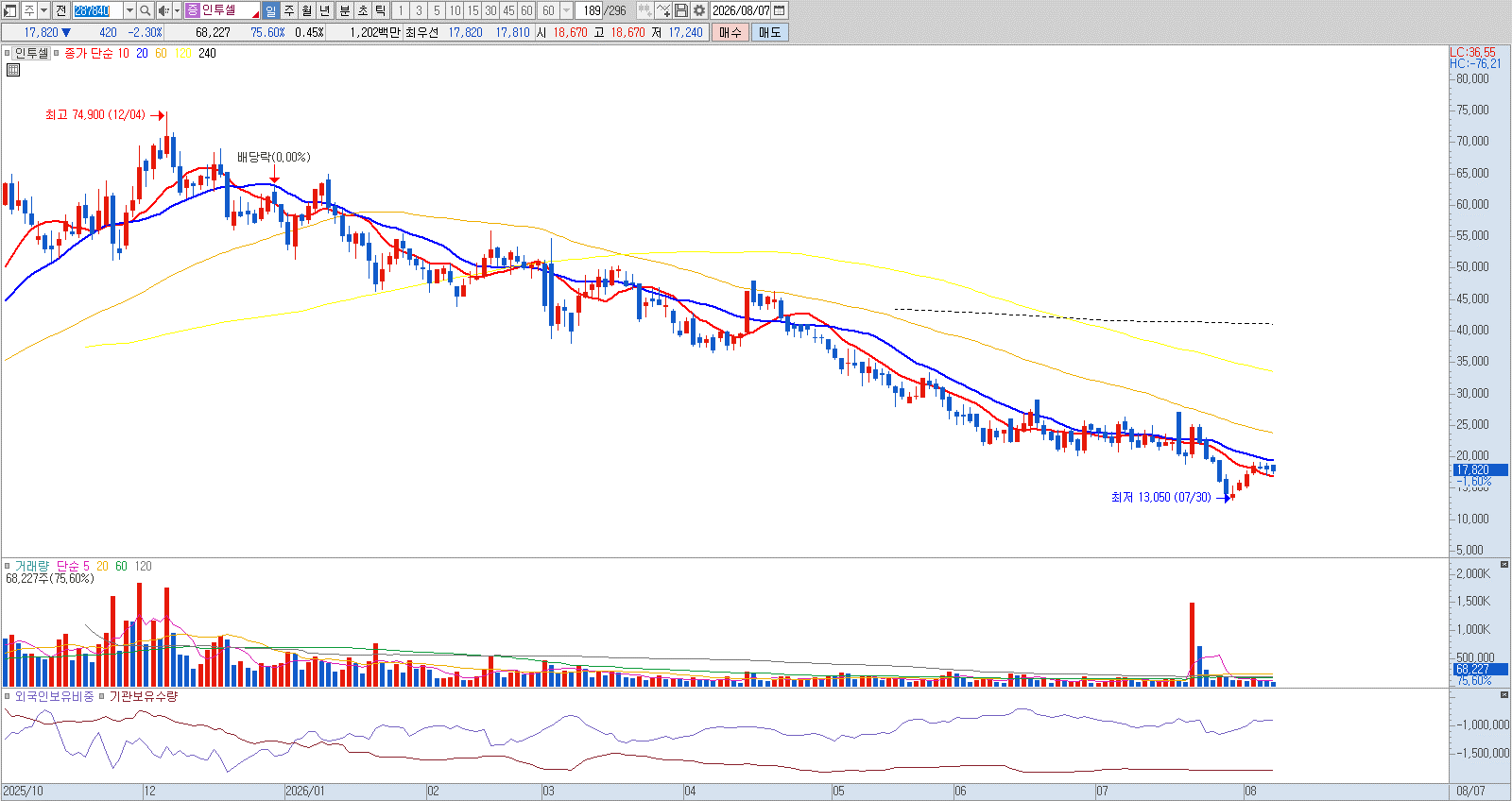Switch to 주 weekly chart period
The image size is (1512, 801).
pyautogui.click(x=289, y=10)
